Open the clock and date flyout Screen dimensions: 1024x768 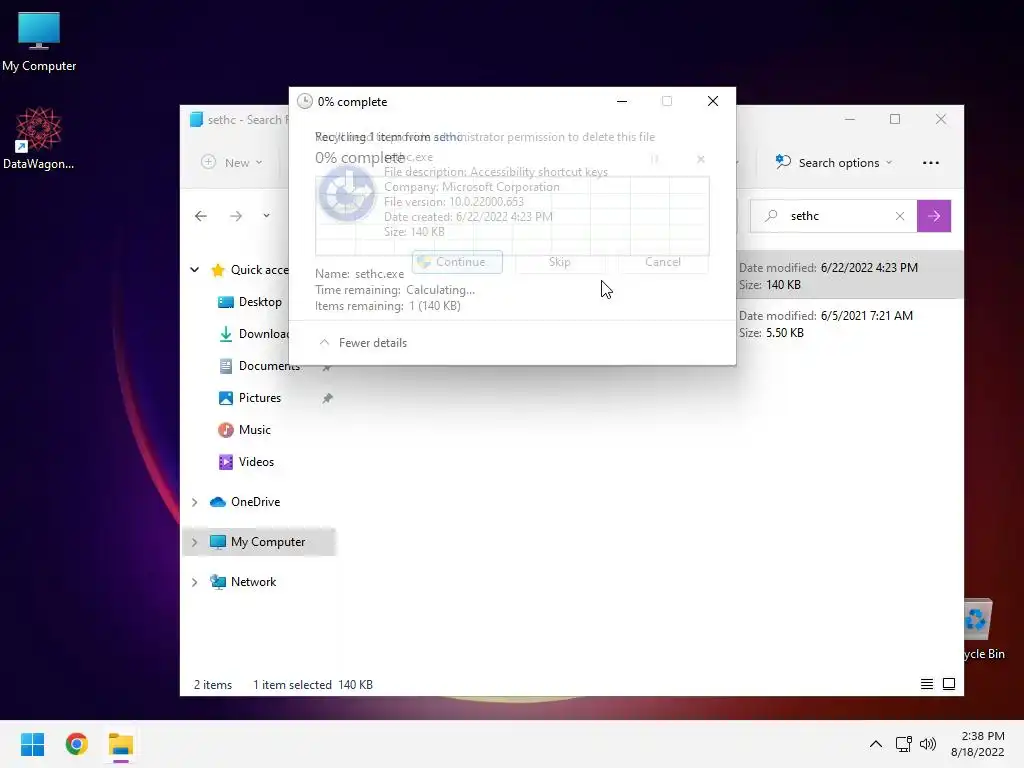click(978, 744)
